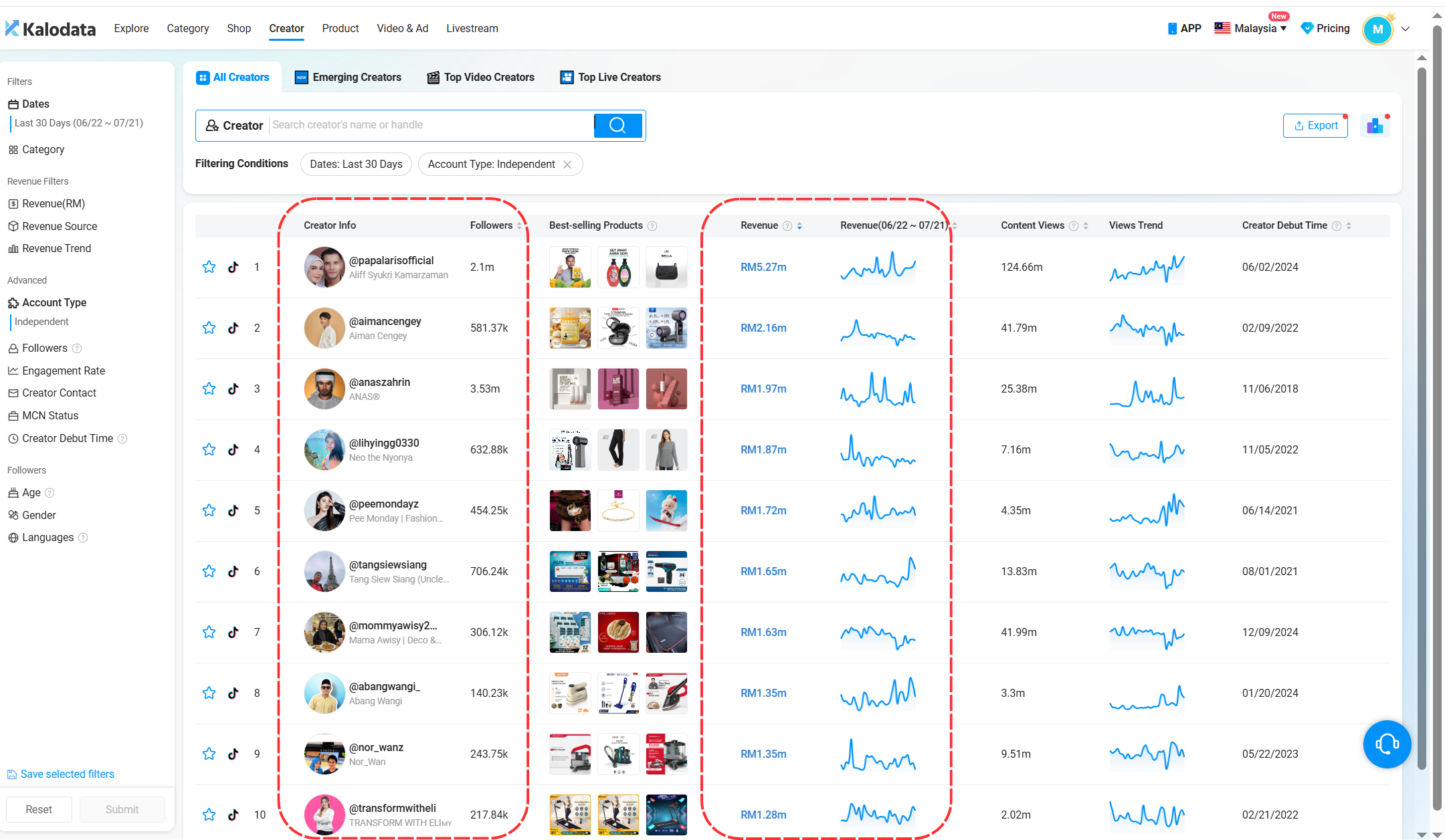The height and width of the screenshot is (840, 1445).
Task: Open the first product thumbnail for @aimancengey
Action: click(x=570, y=328)
